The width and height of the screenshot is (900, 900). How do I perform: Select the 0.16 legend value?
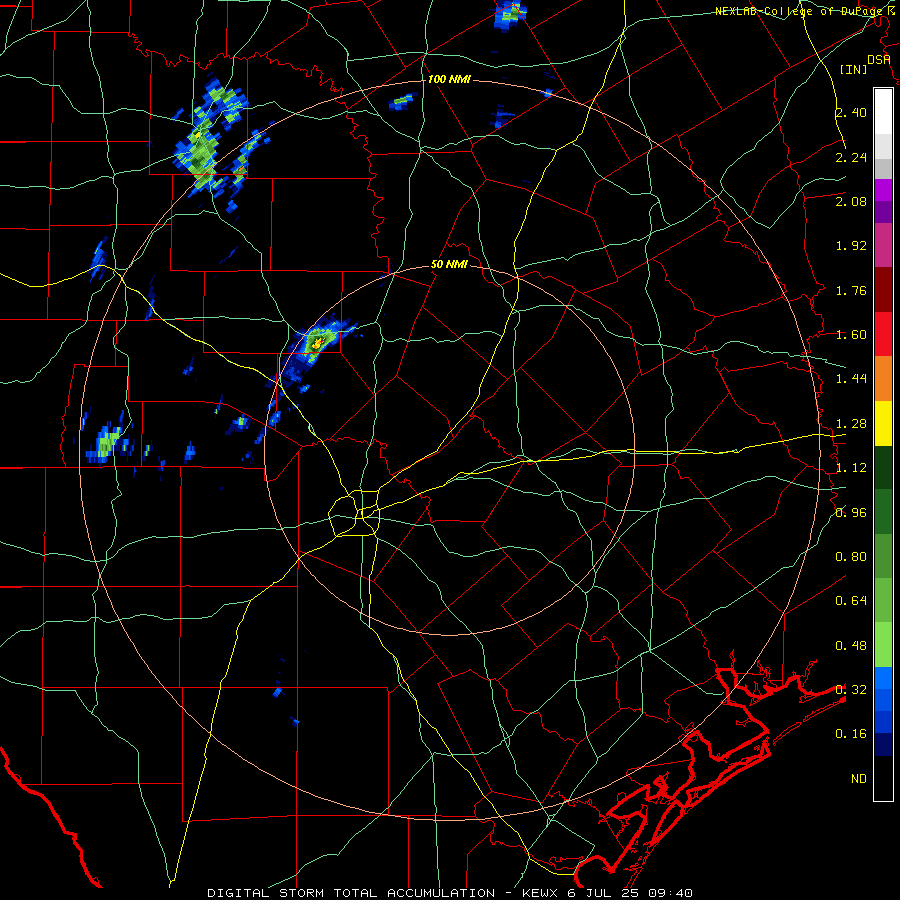pos(851,734)
